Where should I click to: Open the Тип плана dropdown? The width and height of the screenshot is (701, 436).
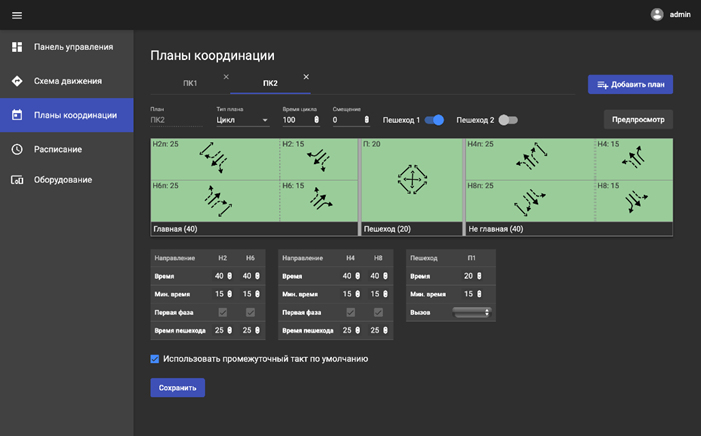point(243,120)
